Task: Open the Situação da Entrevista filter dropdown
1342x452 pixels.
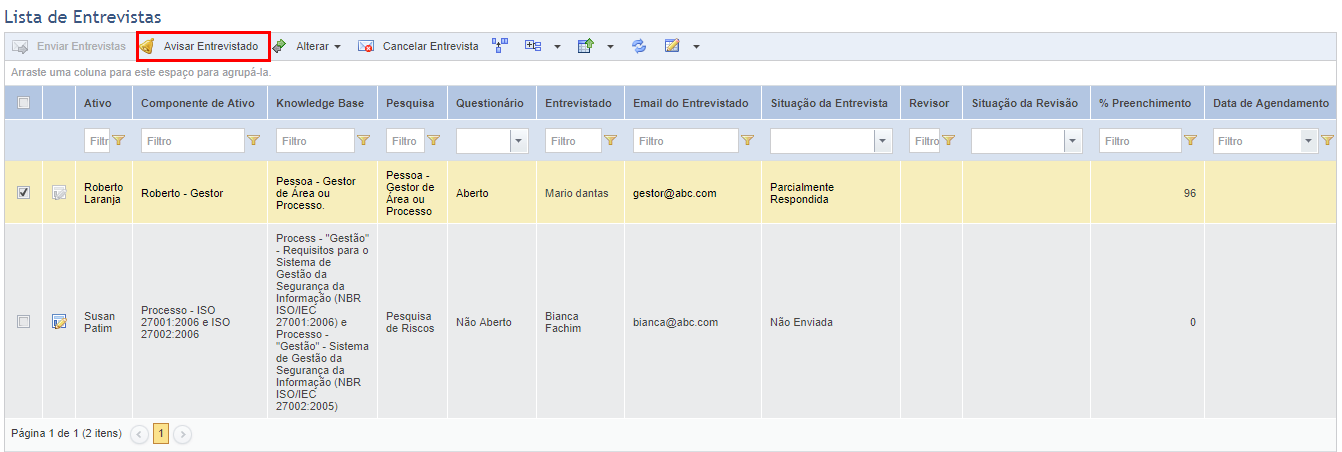Action: [882, 141]
